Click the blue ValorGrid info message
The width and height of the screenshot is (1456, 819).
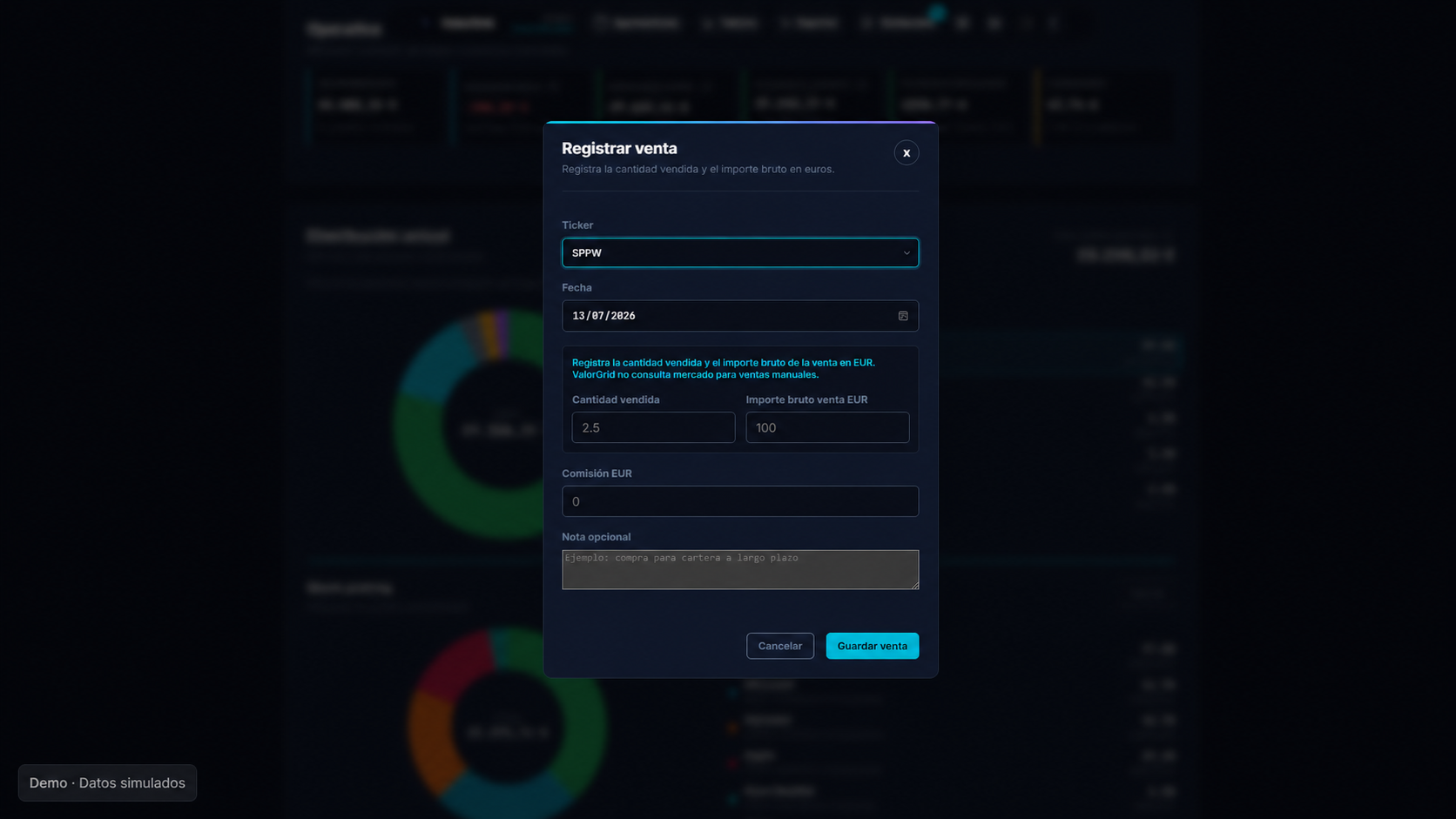pyautogui.click(x=723, y=368)
